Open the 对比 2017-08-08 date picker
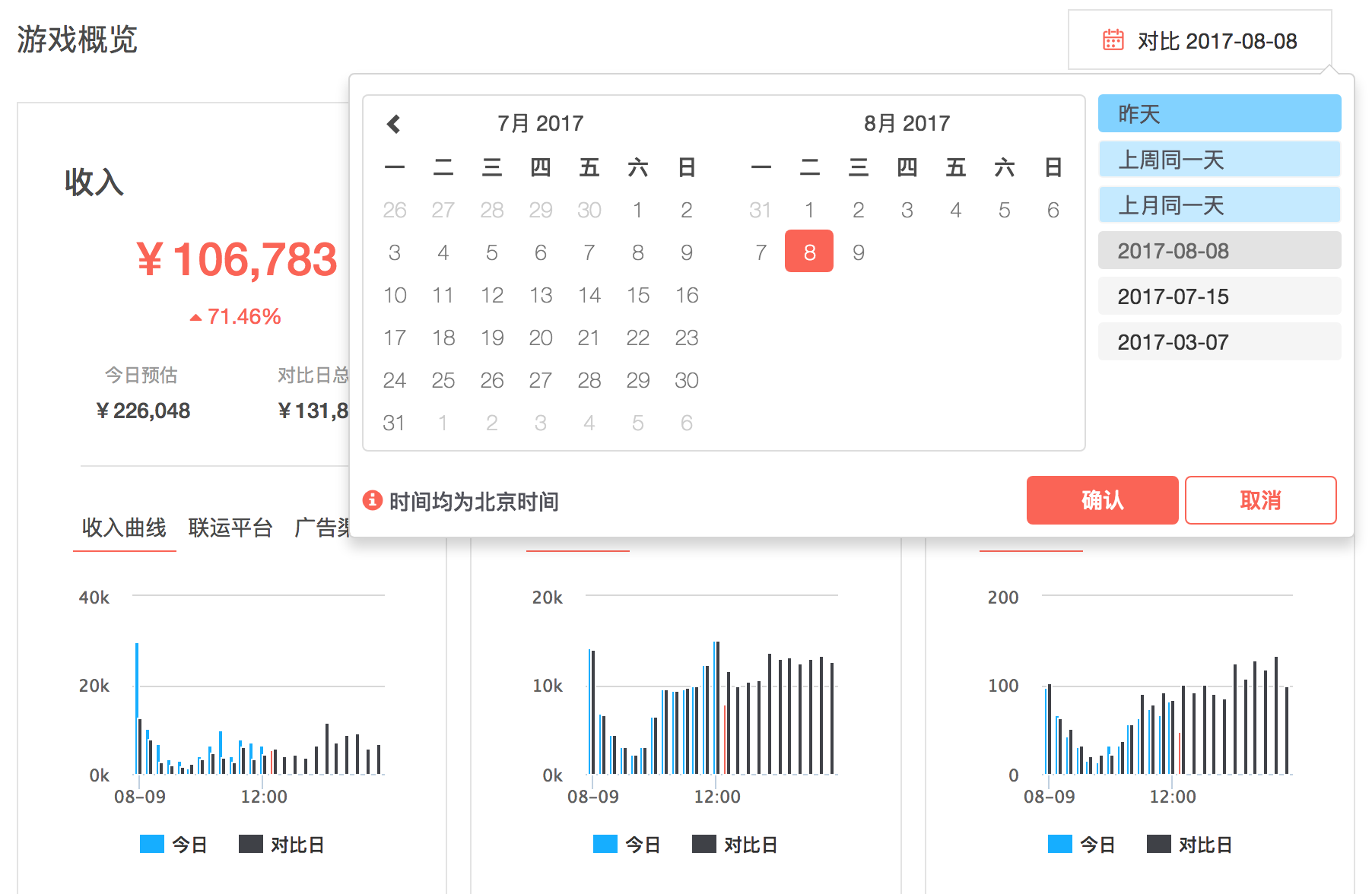 1200,40
